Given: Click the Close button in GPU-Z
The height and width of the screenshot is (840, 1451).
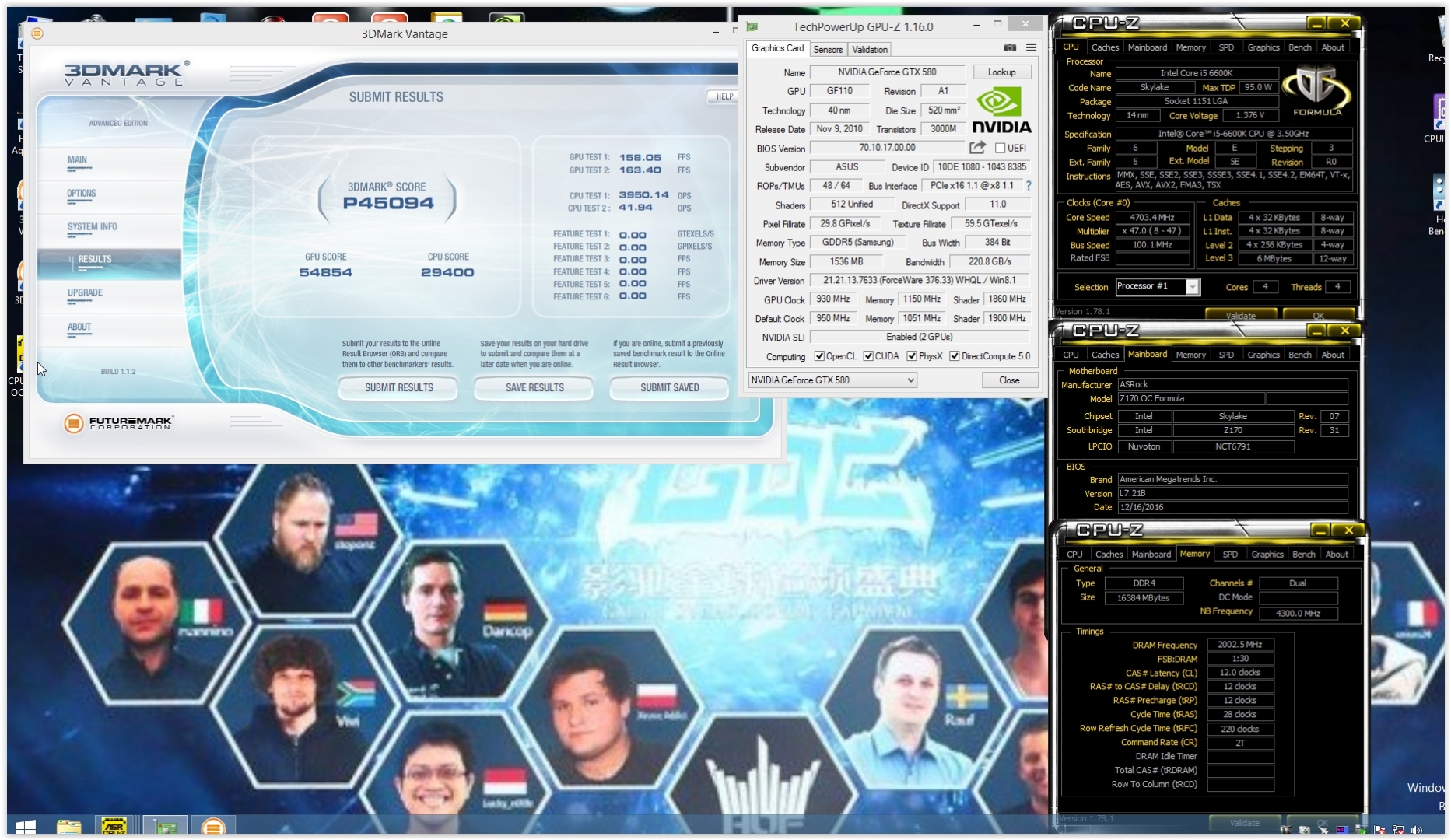Looking at the screenshot, I should click(1009, 380).
